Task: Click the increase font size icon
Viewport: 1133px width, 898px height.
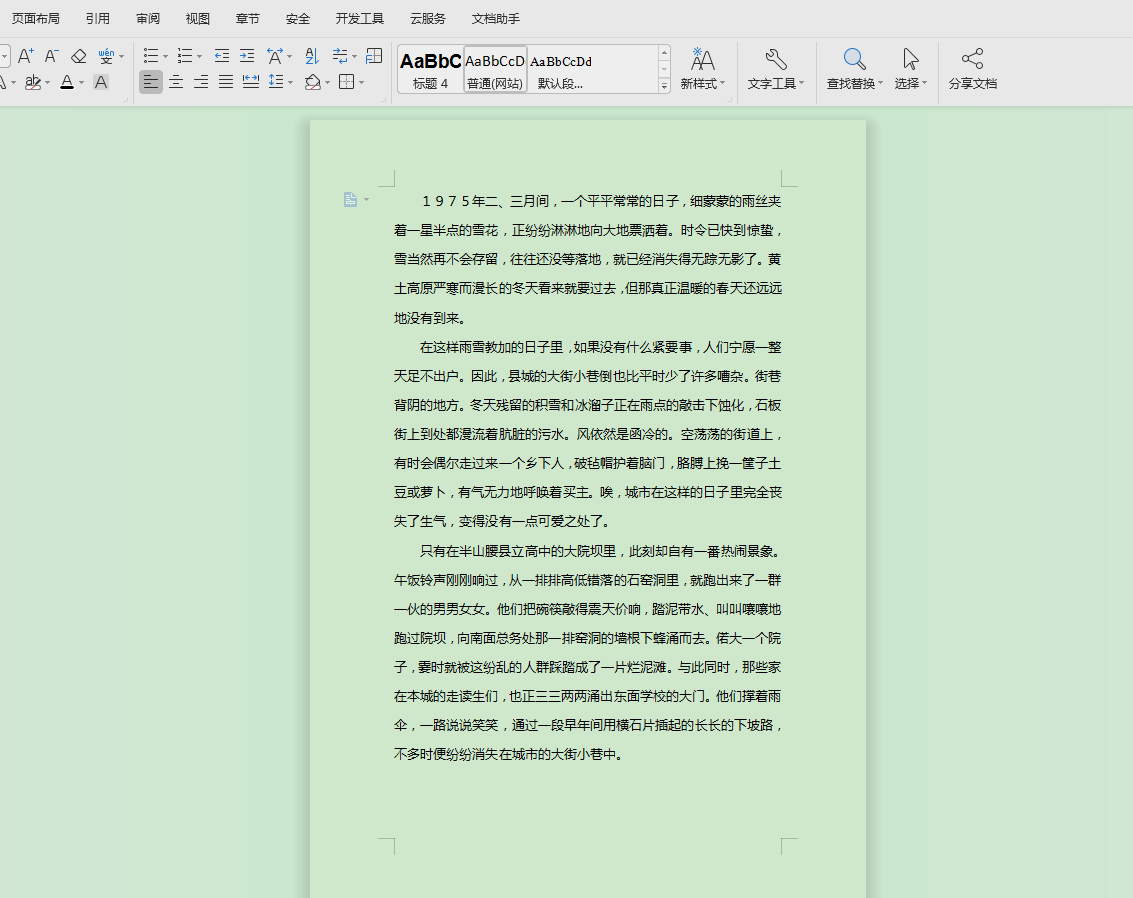Action: point(26,56)
